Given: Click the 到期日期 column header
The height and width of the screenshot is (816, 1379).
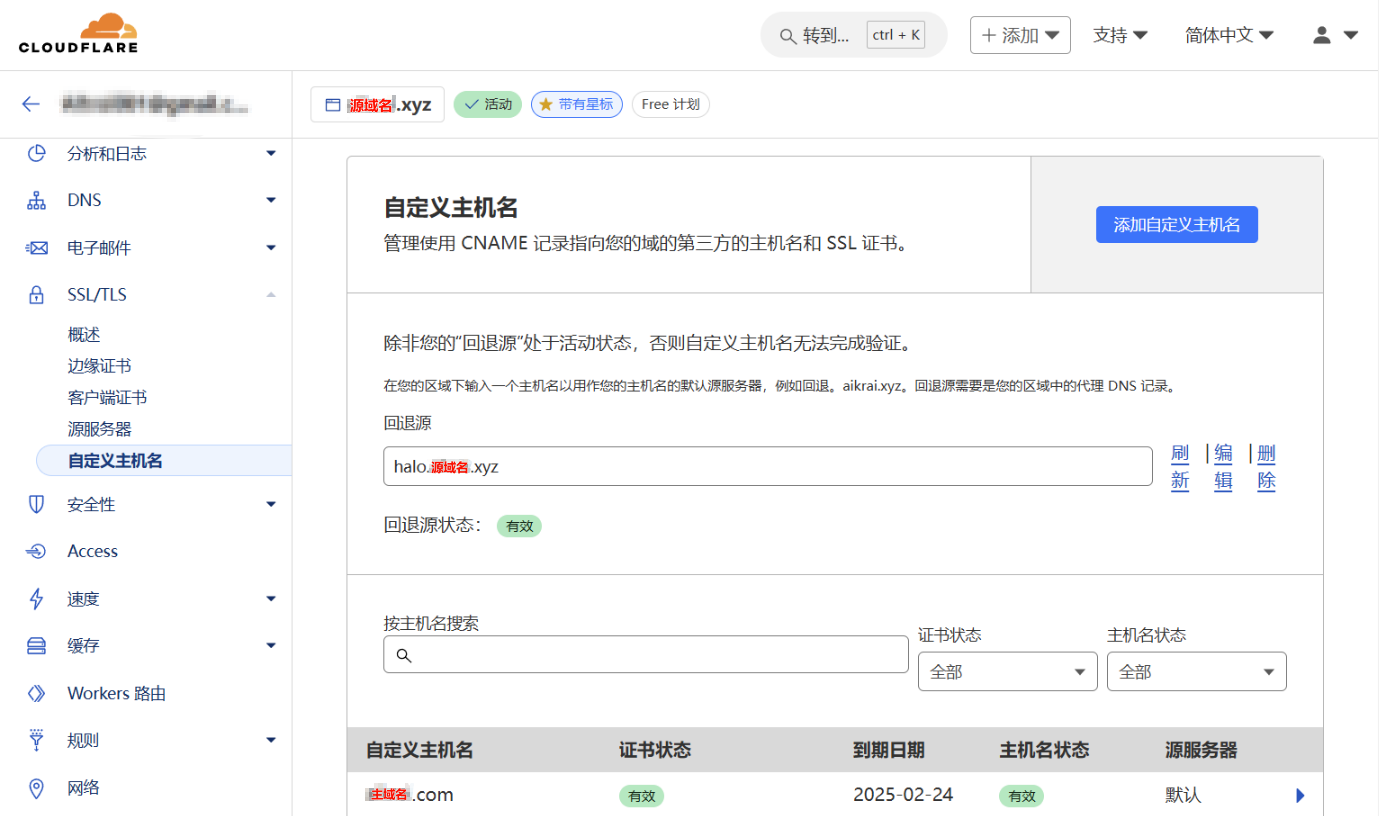Looking at the screenshot, I should tap(889, 750).
